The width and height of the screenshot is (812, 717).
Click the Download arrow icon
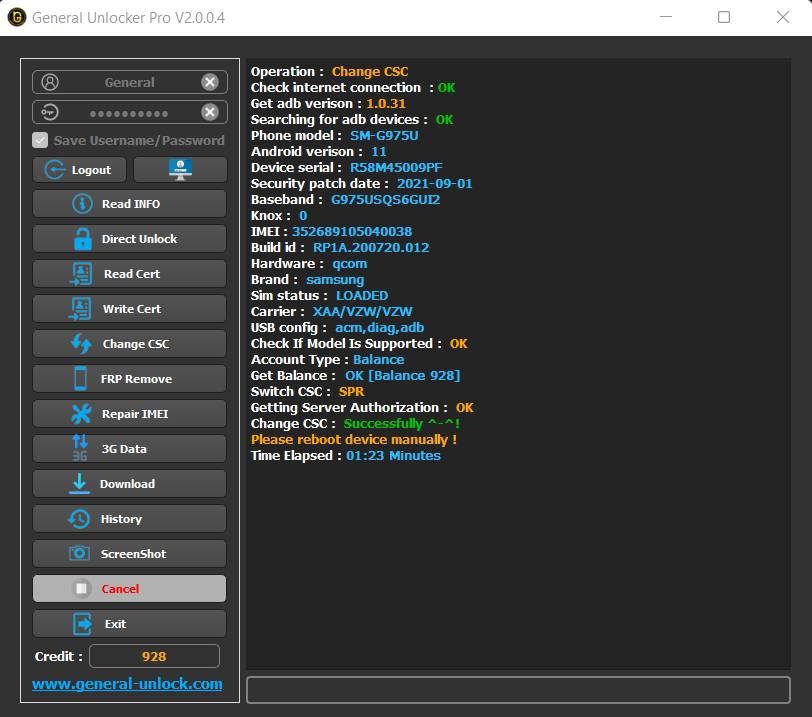tap(79, 483)
